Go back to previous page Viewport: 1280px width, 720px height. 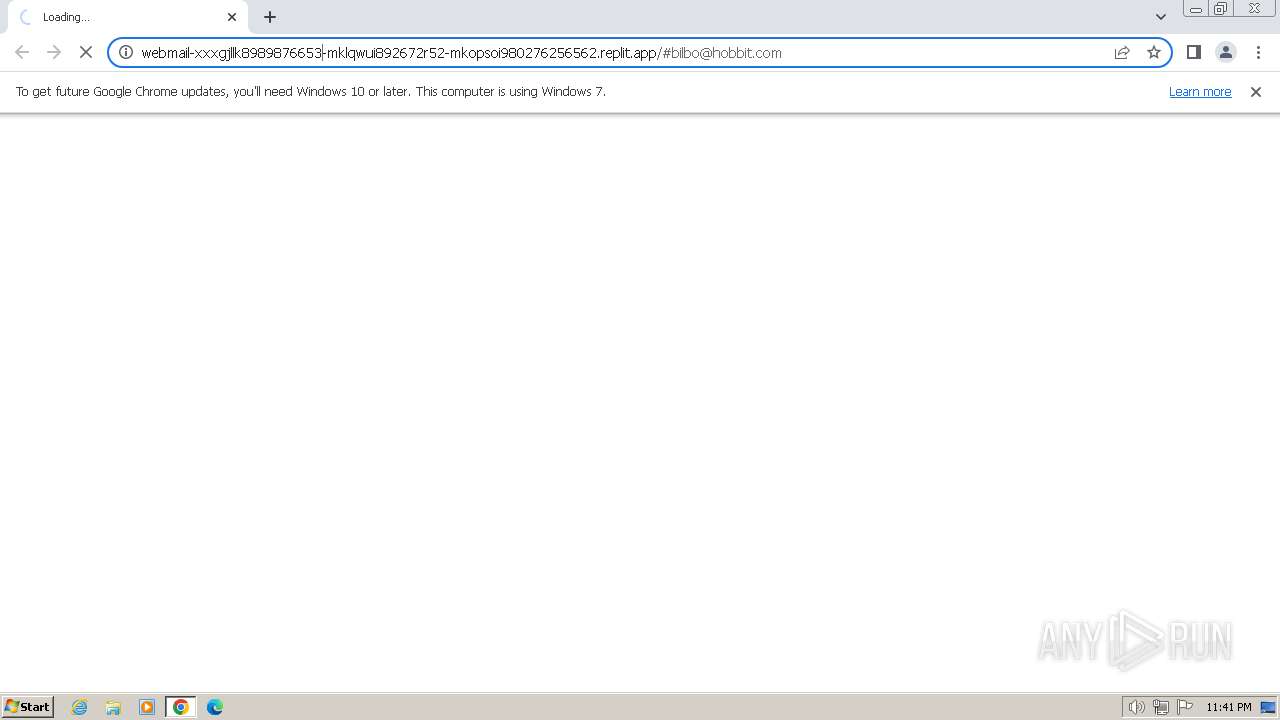22,52
